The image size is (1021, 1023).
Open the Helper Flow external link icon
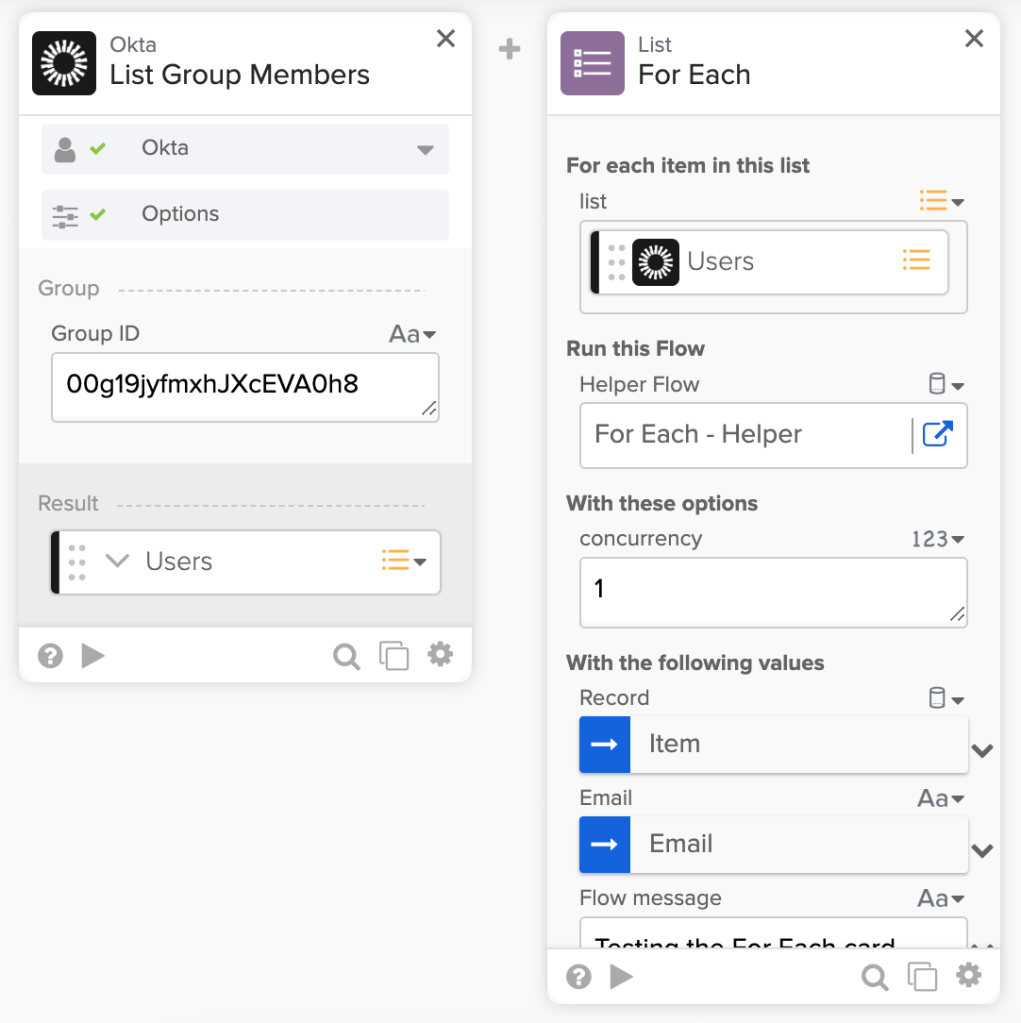[x=937, y=434]
